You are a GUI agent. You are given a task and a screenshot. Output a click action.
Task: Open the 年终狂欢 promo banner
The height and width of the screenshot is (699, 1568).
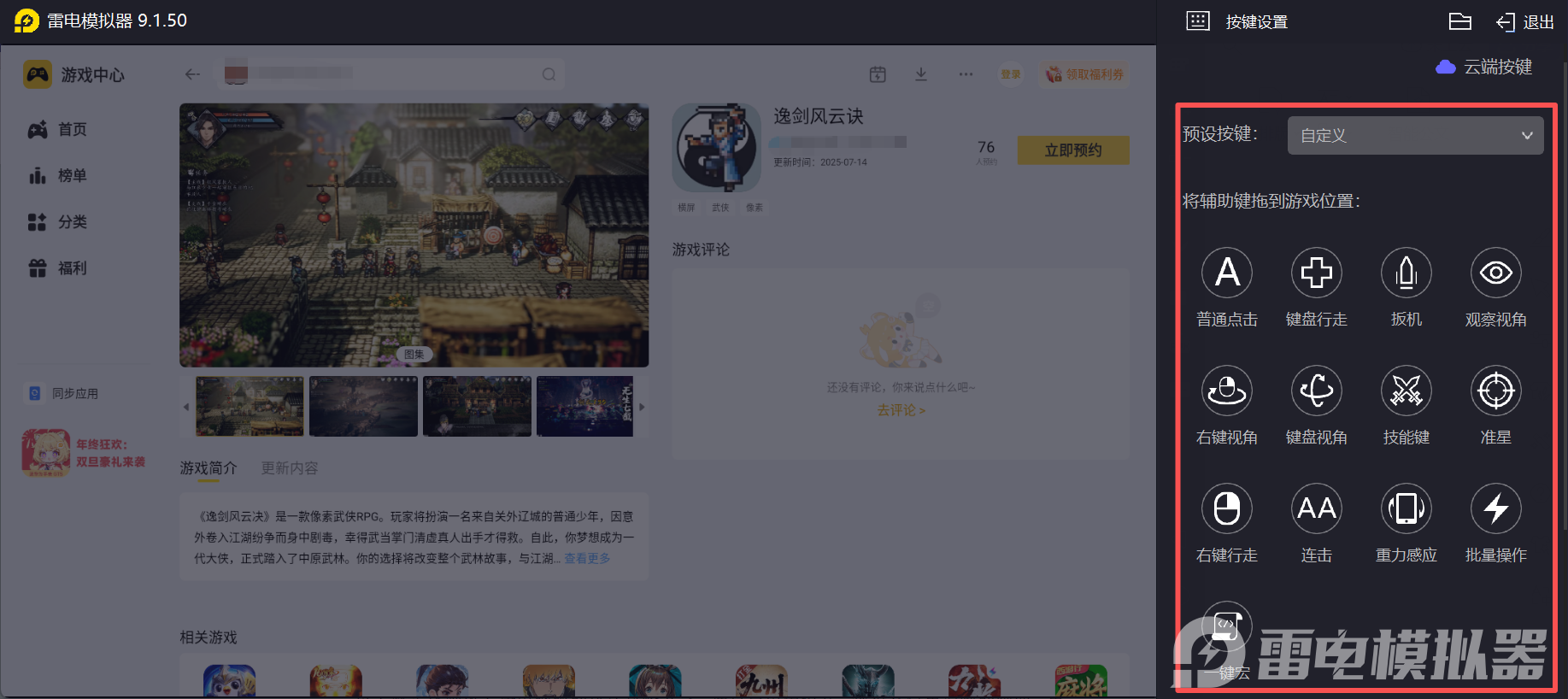84,453
